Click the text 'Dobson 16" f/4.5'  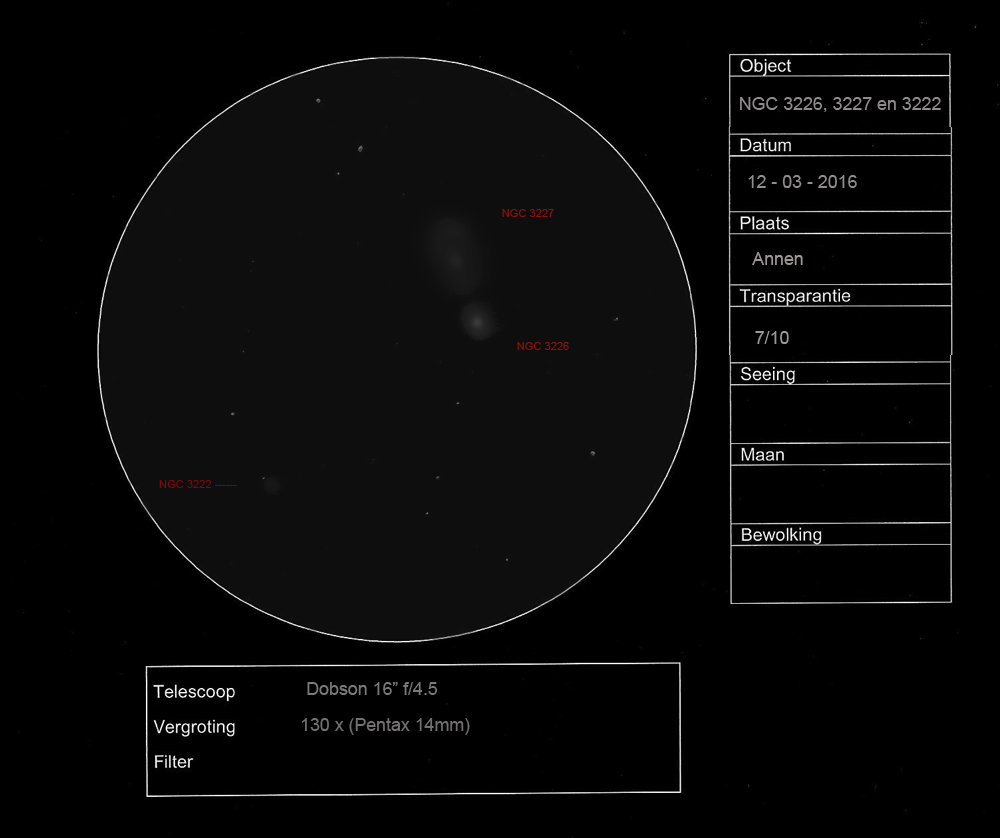tap(372, 689)
